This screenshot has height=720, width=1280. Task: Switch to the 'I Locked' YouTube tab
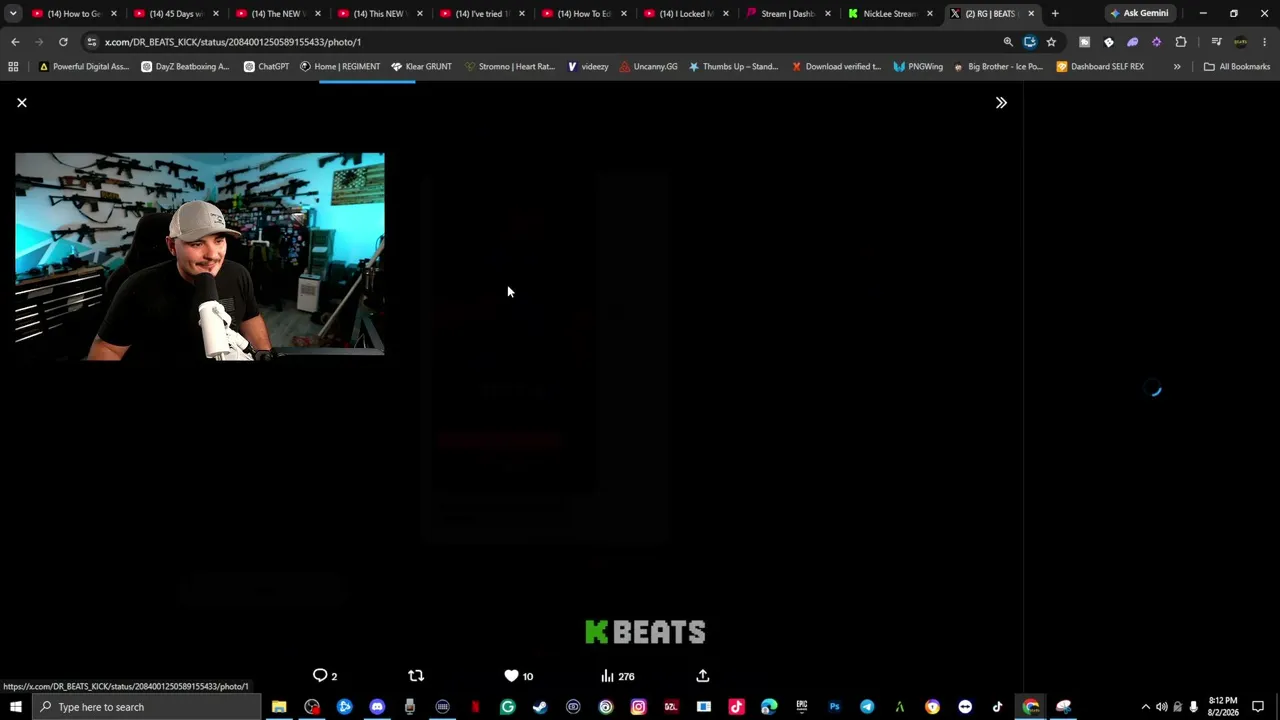[687, 14]
